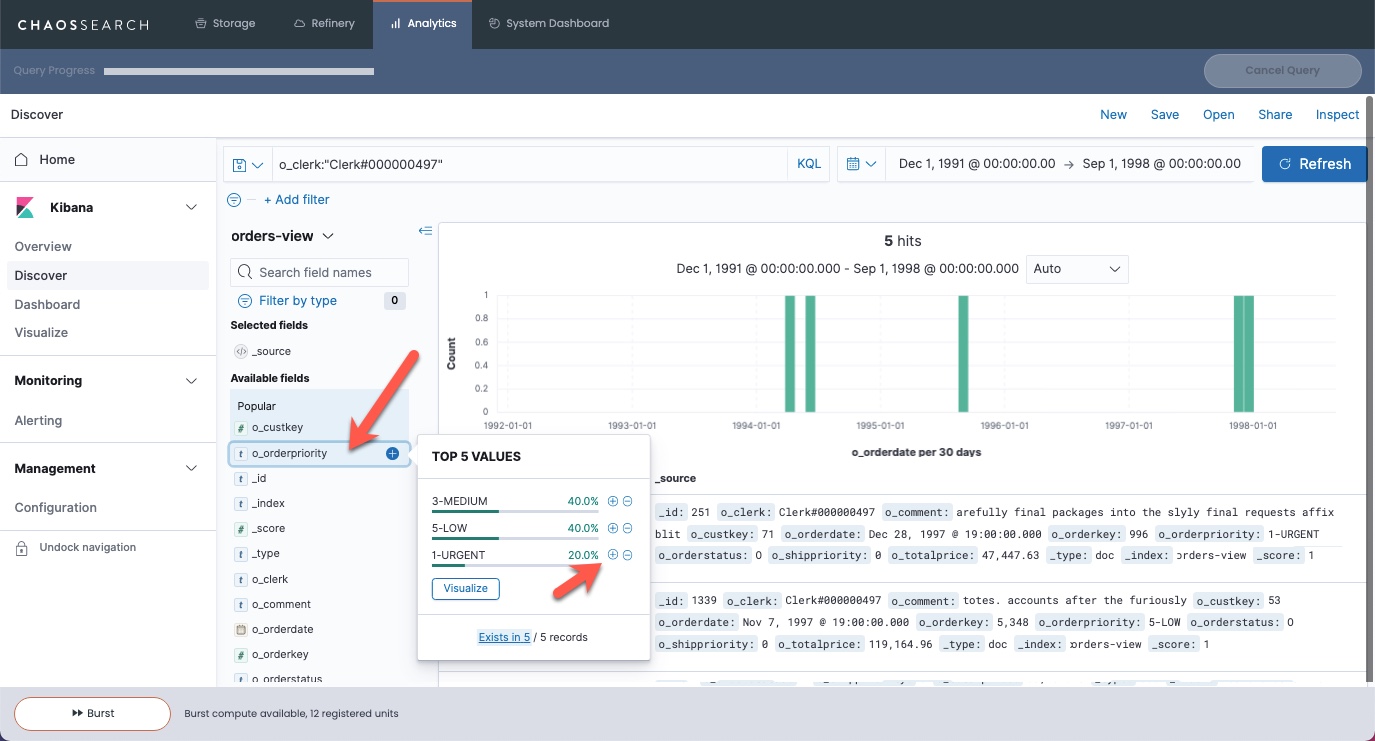Add o_orderpriority field as column
This screenshot has width=1375, height=741.
[392, 453]
